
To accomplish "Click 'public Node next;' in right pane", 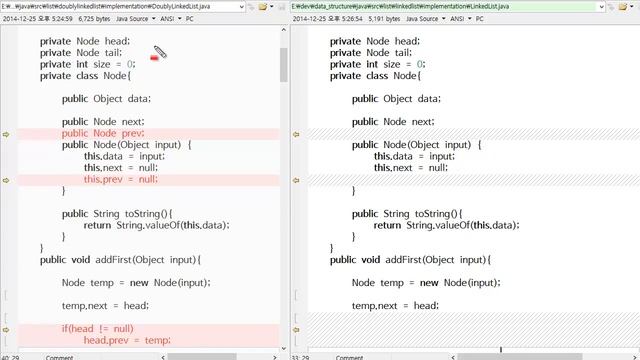I will tap(393, 122).
